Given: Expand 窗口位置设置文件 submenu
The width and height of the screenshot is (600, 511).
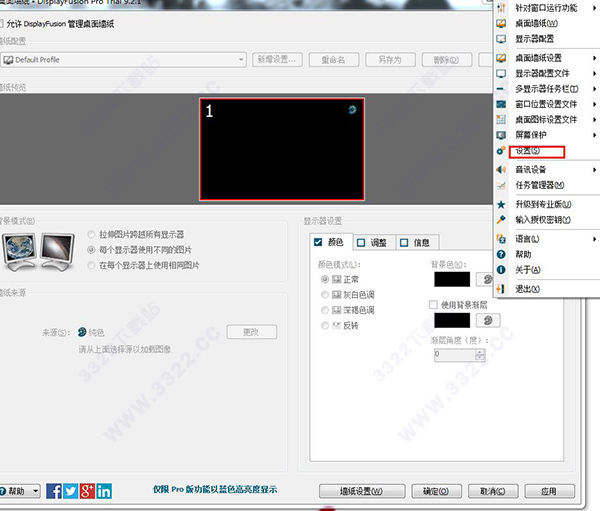Looking at the screenshot, I should click(x=595, y=104).
